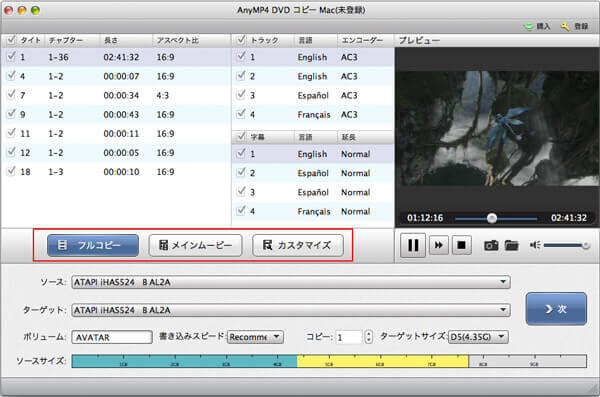The height and width of the screenshot is (397, 600).
Task: Select chapter range 1-3 of title 18
Action: pos(55,172)
